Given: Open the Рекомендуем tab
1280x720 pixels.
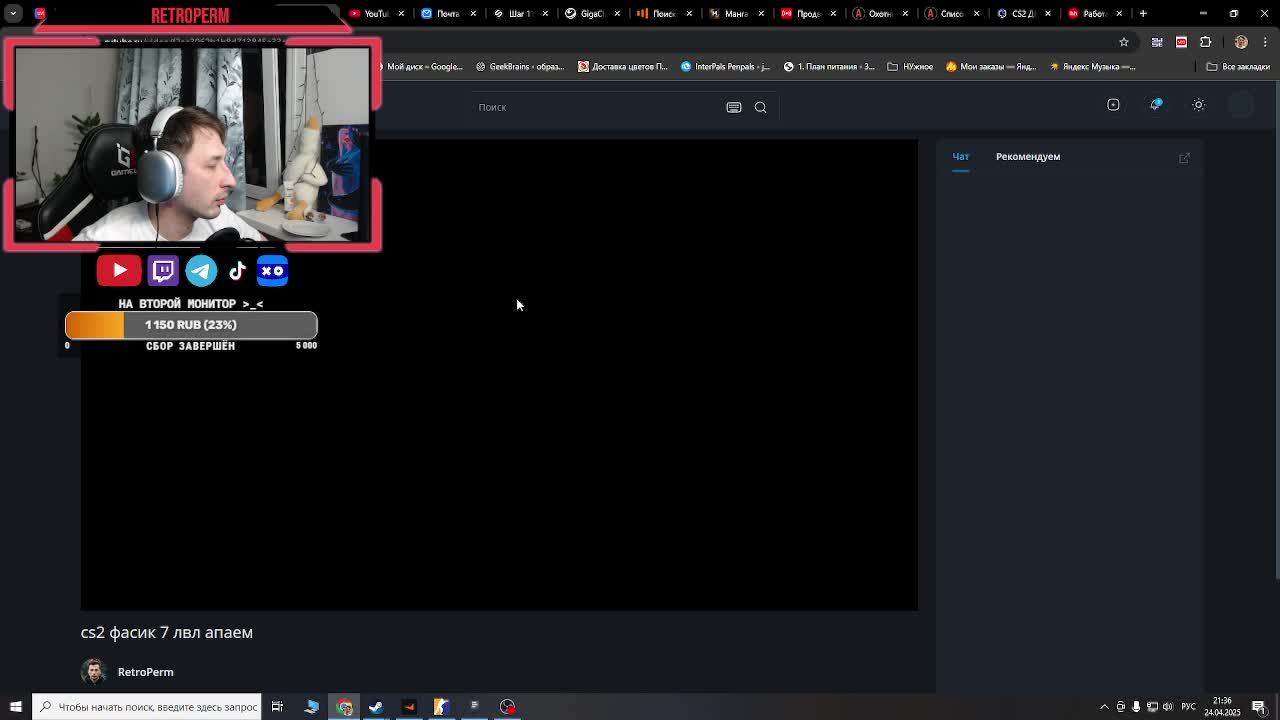Looking at the screenshot, I should pyautogui.click(x=1028, y=157).
